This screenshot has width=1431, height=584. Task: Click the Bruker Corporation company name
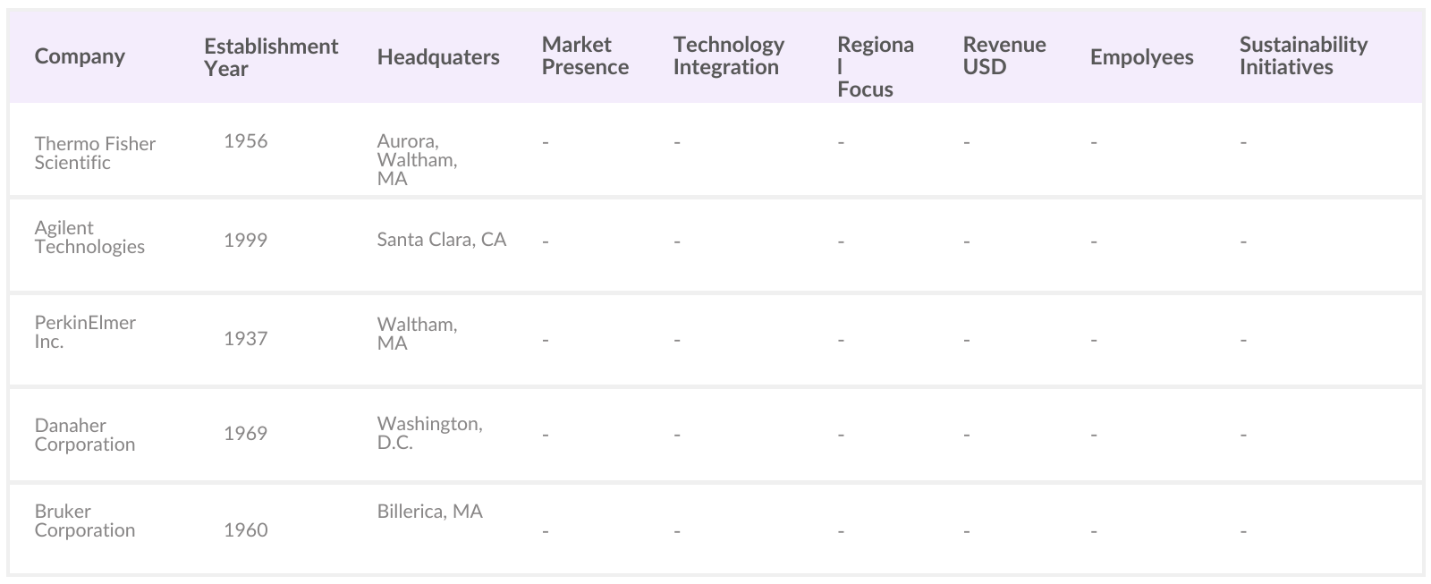point(84,521)
